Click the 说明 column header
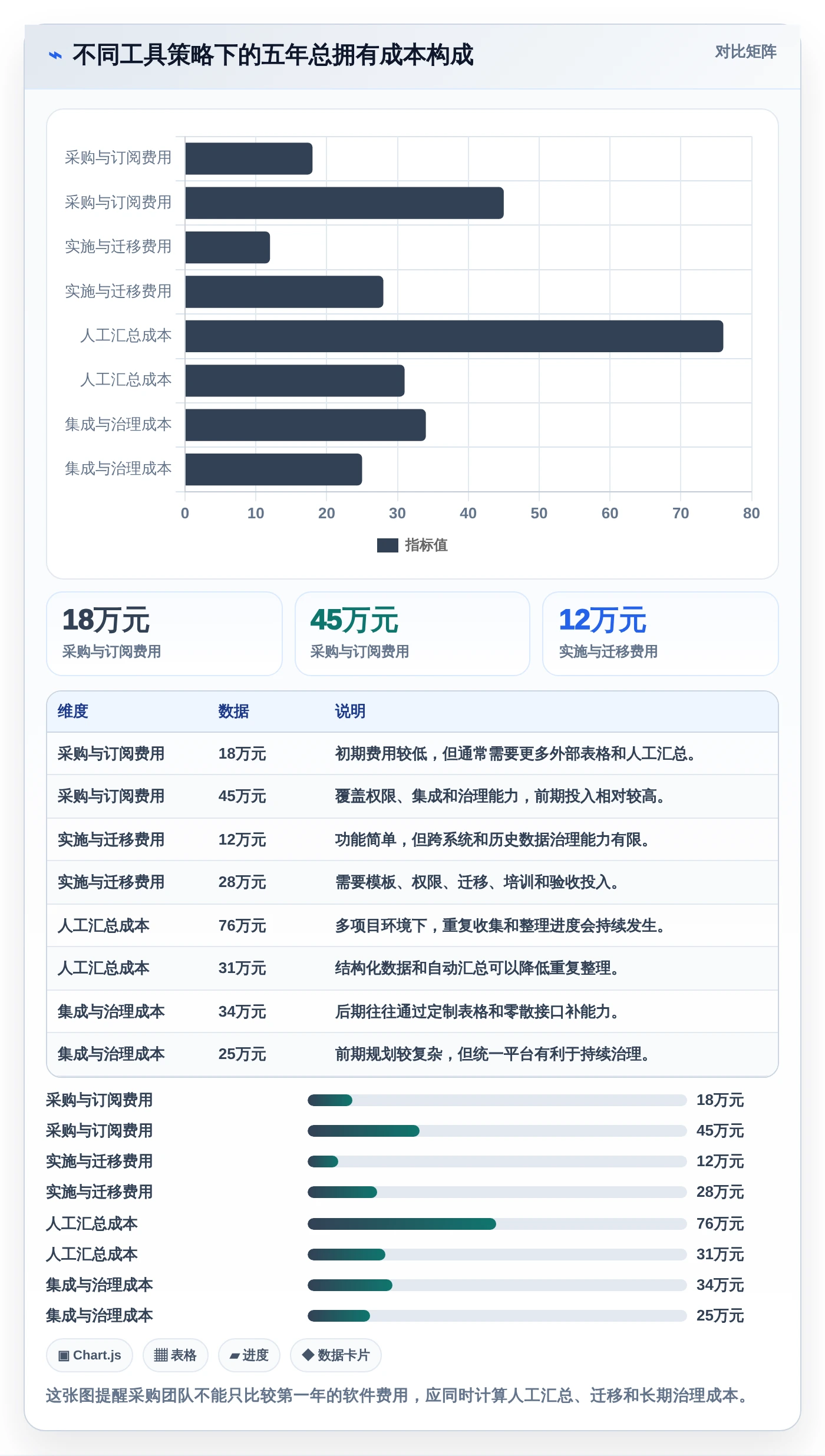Image resolution: width=825 pixels, height=1456 pixels. point(350,712)
